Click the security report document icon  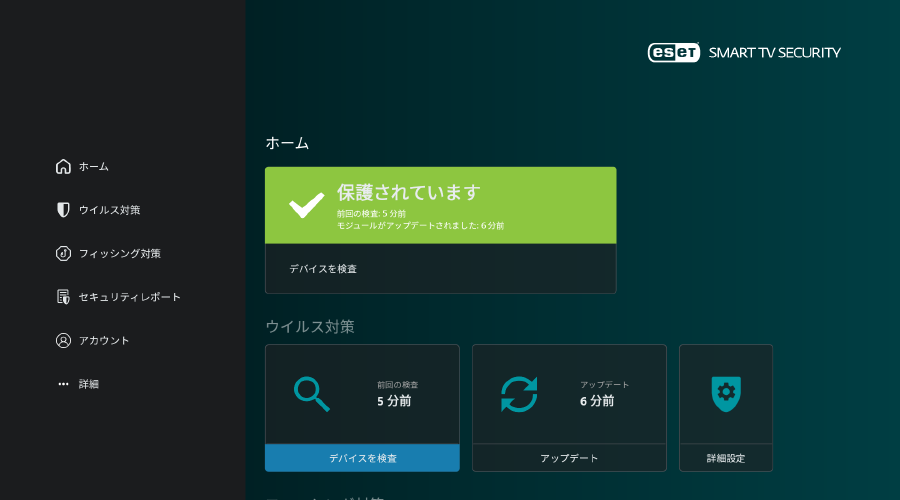(x=63, y=297)
